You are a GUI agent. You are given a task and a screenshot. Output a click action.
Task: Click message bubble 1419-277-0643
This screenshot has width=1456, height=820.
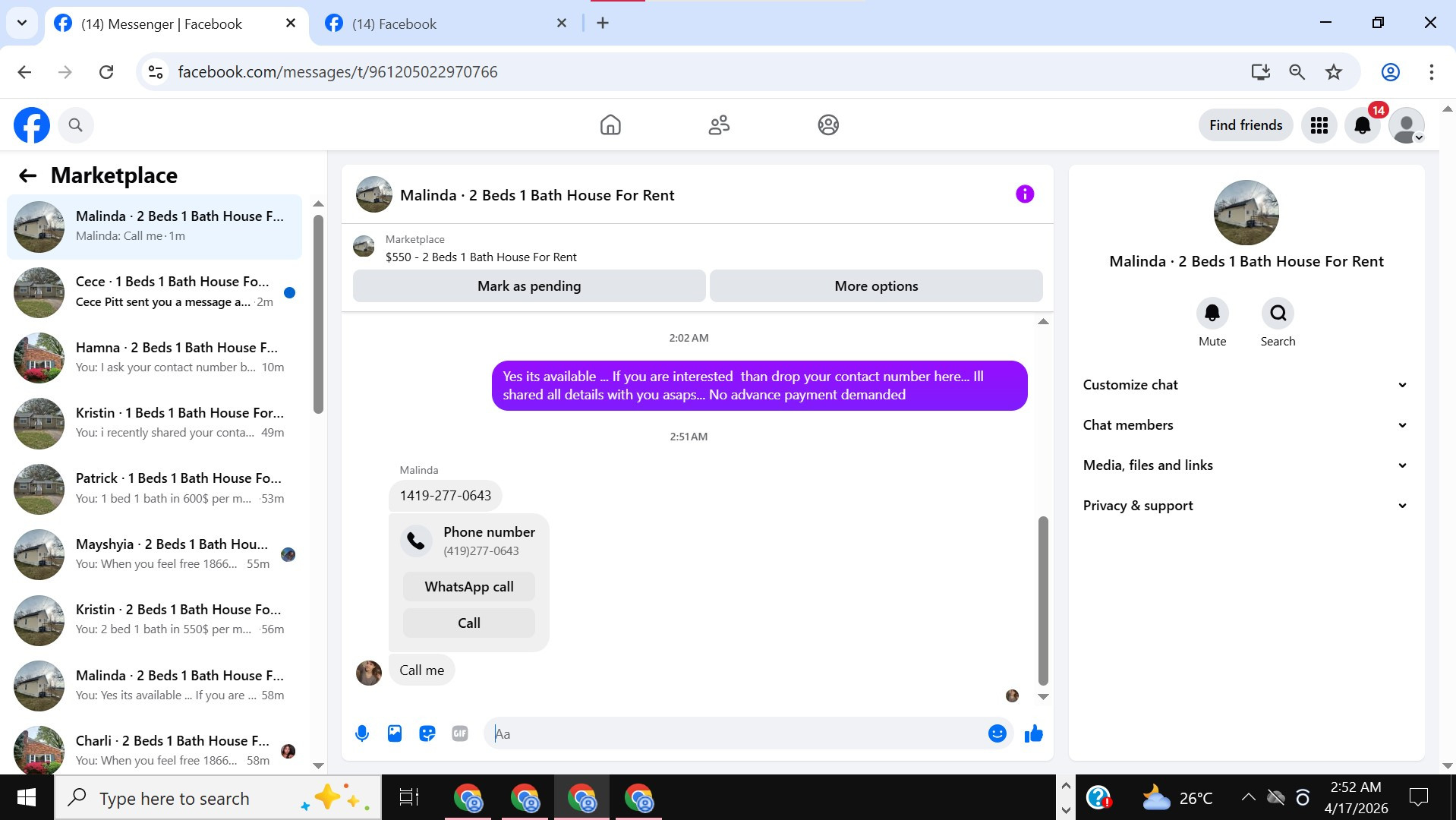(x=446, y=496)
